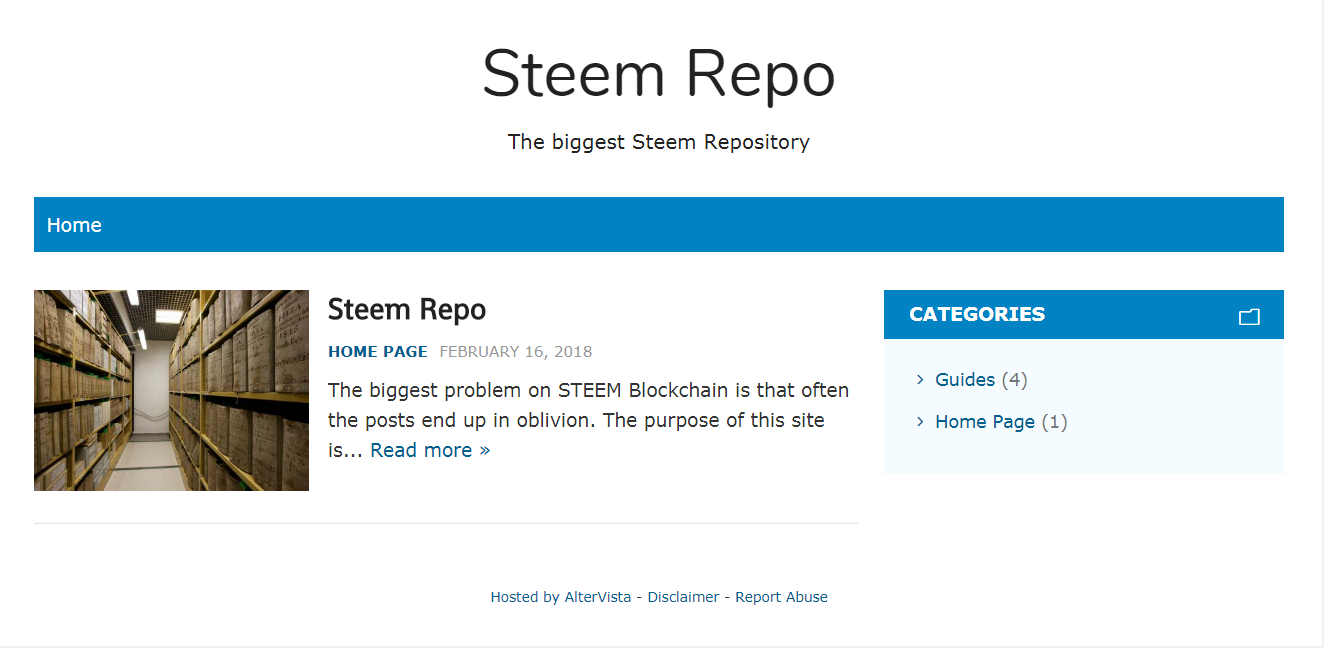
Task: Open the Steem Repo post heading
Action: (406, 309)
